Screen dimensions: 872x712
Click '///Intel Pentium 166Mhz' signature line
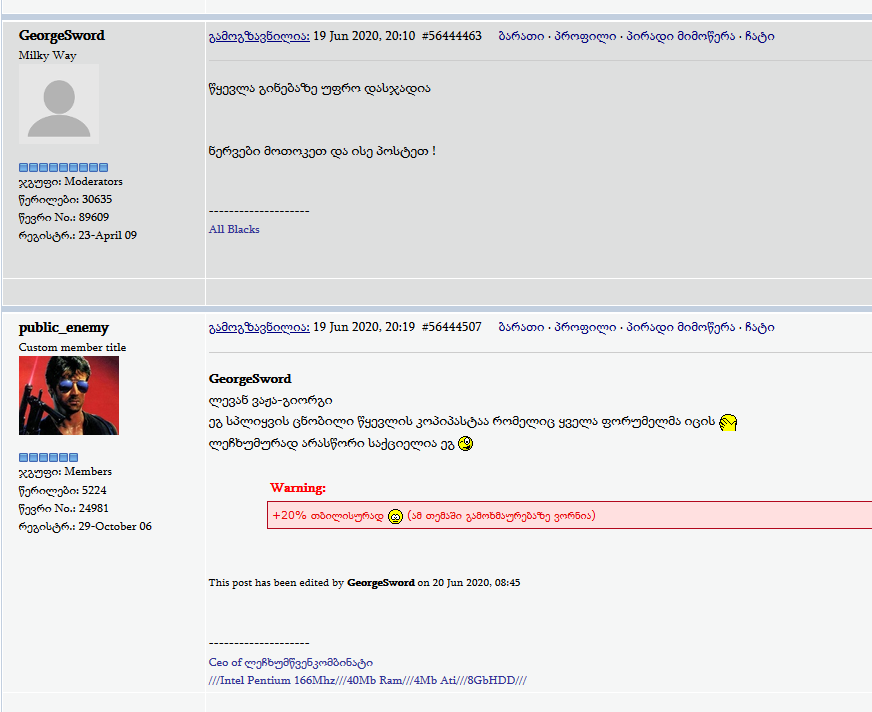368,680
